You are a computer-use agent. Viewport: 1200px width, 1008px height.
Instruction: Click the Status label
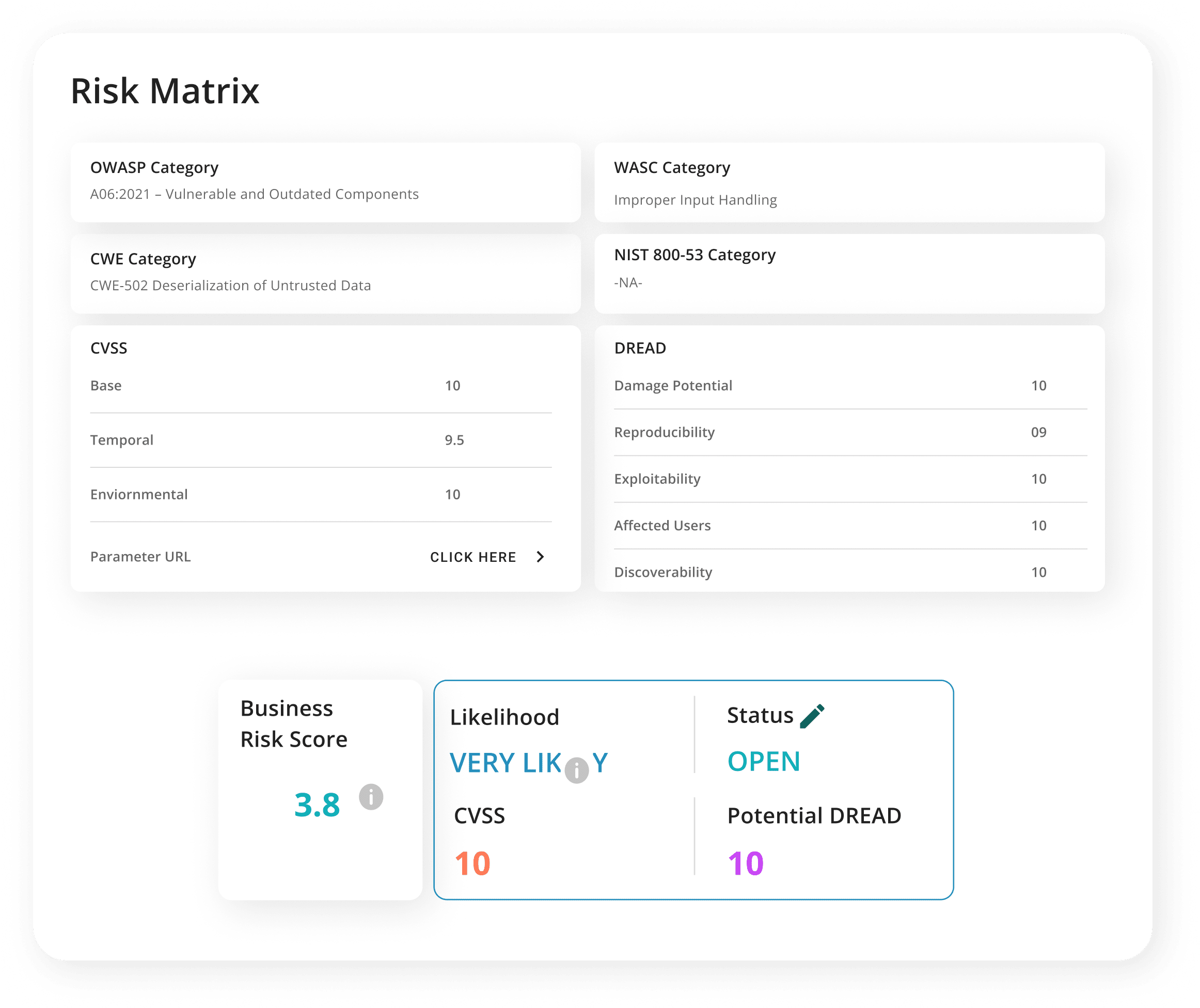click(760, 715)
